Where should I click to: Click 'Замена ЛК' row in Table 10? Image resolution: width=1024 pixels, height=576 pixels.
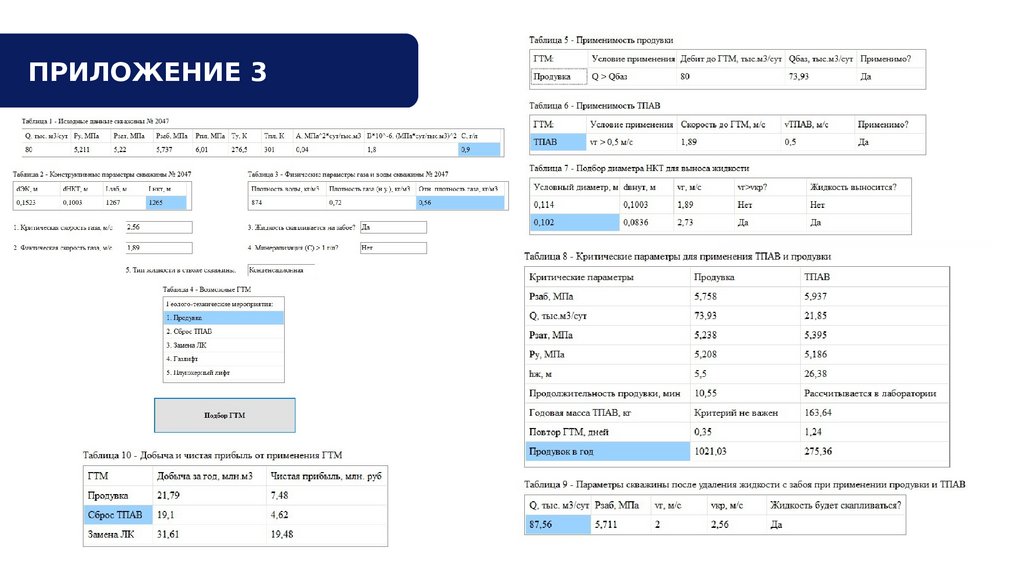pyautogui.click(x=235, y=534)
